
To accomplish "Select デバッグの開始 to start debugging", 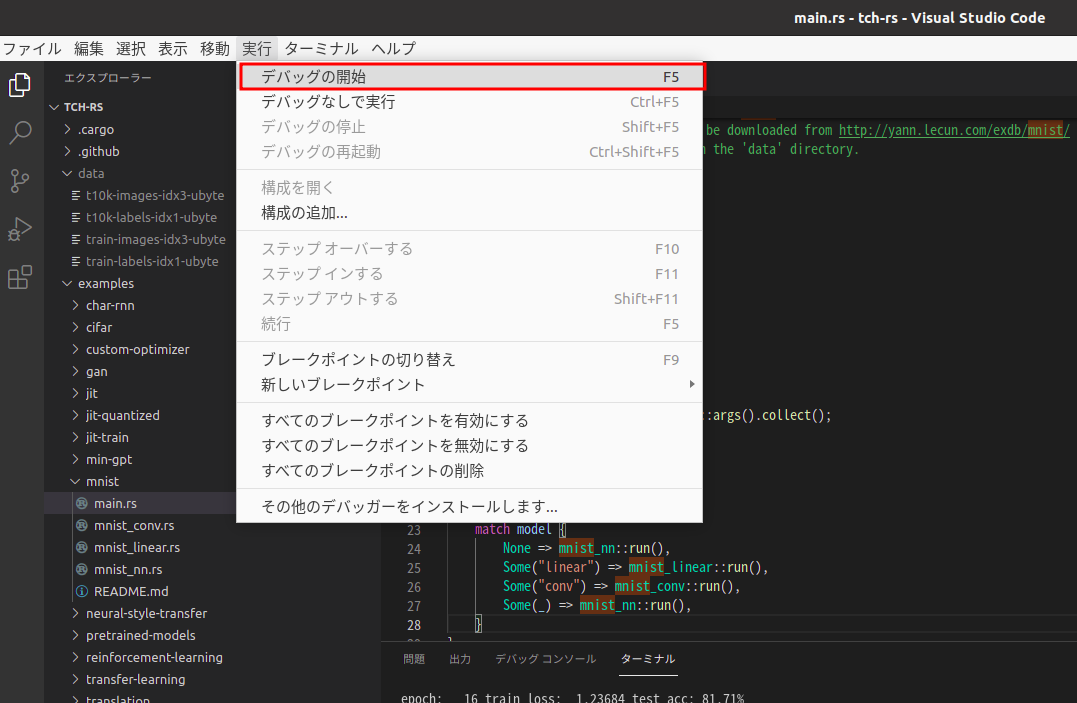I will point(320,75).
